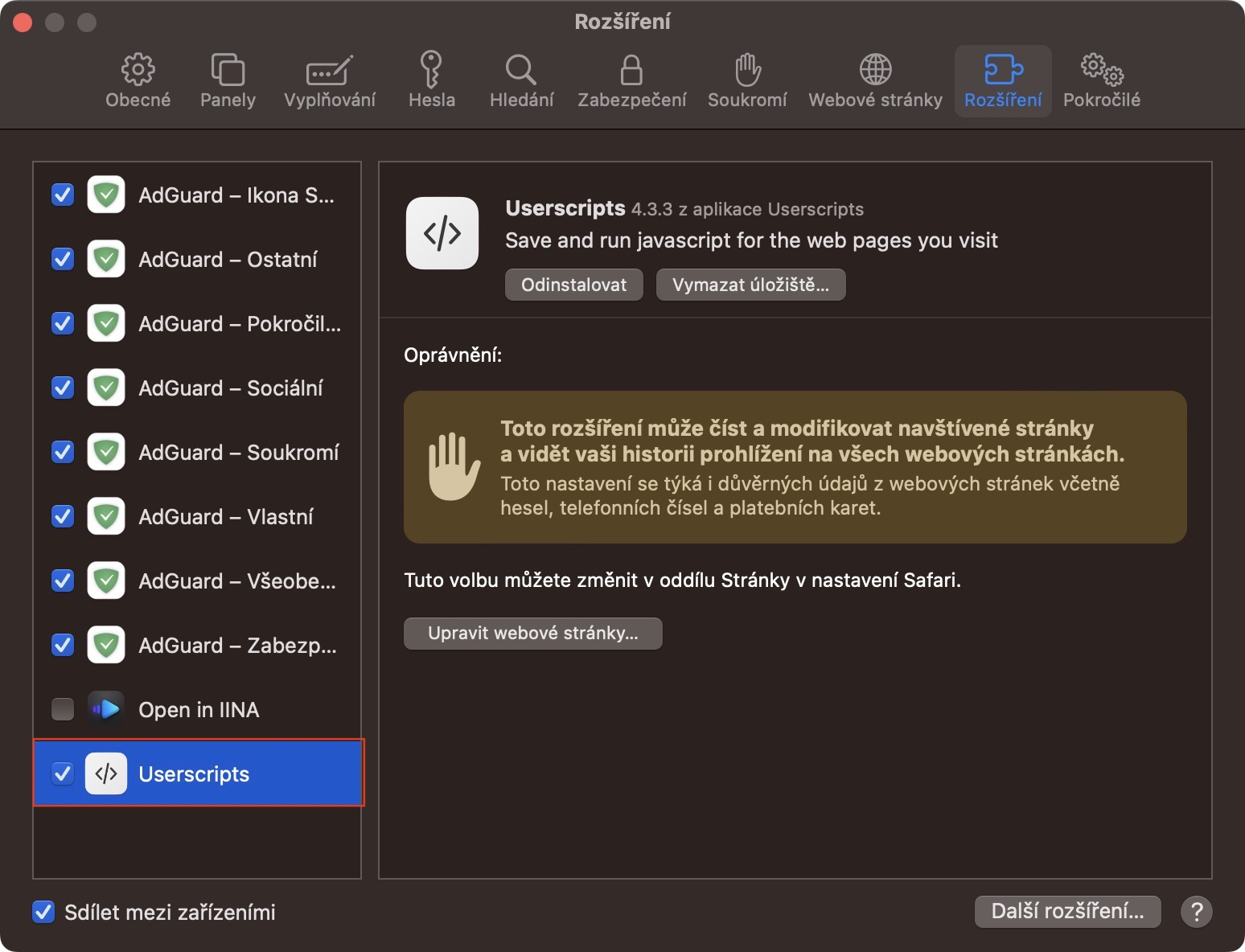Open the Obecné gear settings tab
The image size is (1245, 952).
tap(138, 80)
